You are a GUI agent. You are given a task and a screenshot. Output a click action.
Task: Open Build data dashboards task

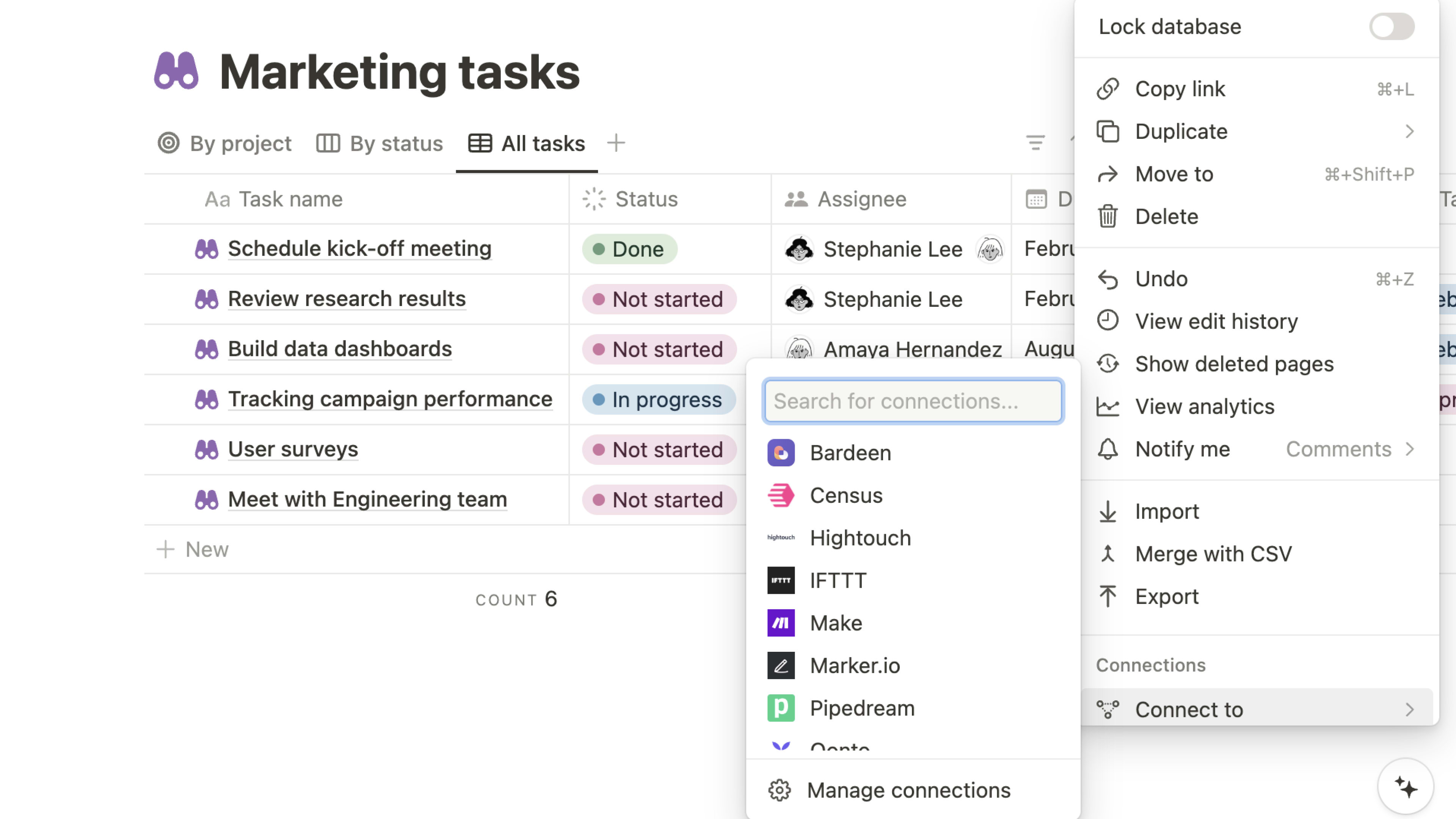(340, 349)
